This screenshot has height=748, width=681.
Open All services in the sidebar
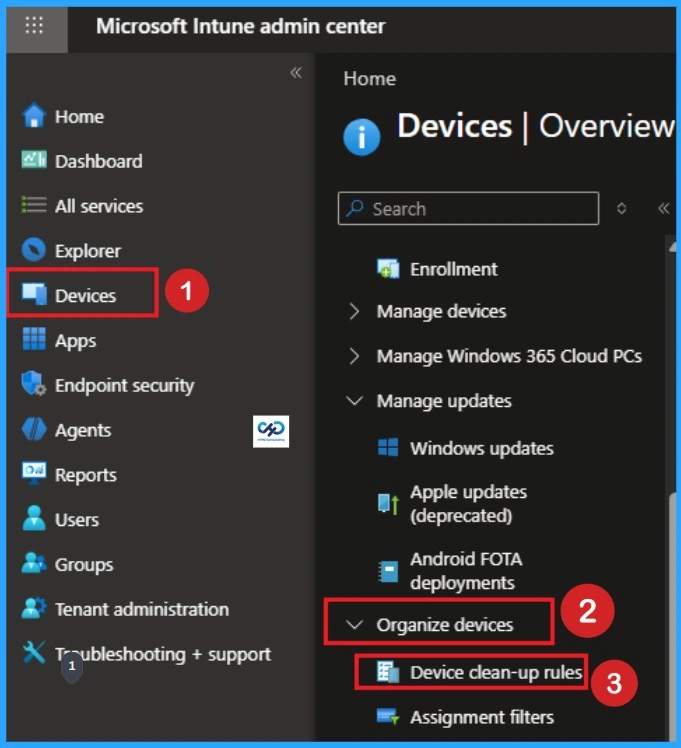click(99, 206)
